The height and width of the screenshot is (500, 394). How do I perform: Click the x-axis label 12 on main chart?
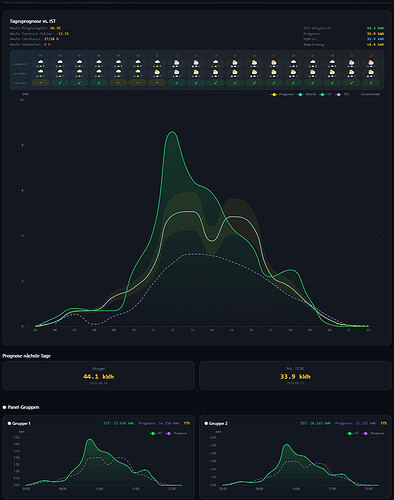pyautogui.click(x=173, y=330)
